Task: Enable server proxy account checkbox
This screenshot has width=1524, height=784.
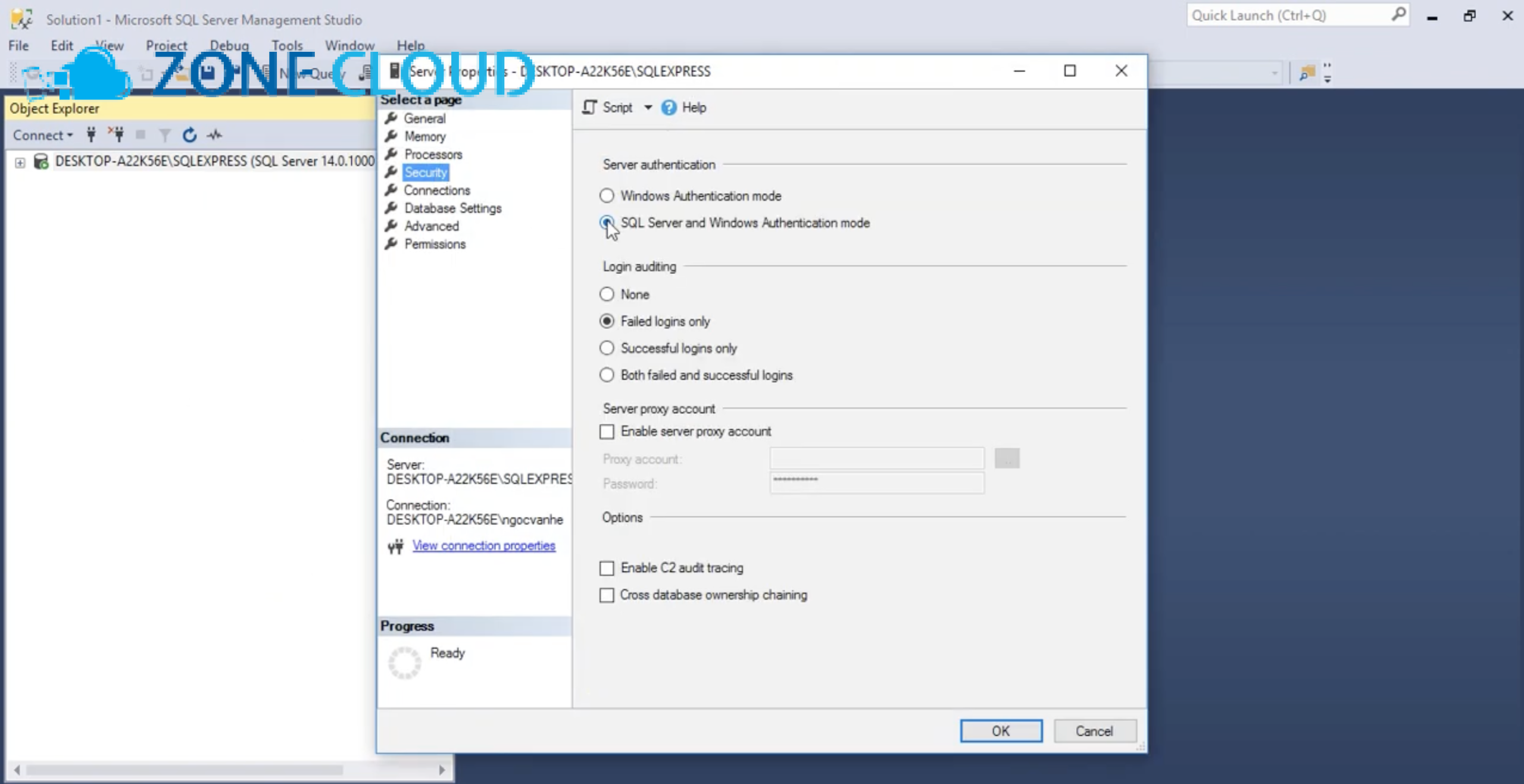Action: (x=607, y=432)
